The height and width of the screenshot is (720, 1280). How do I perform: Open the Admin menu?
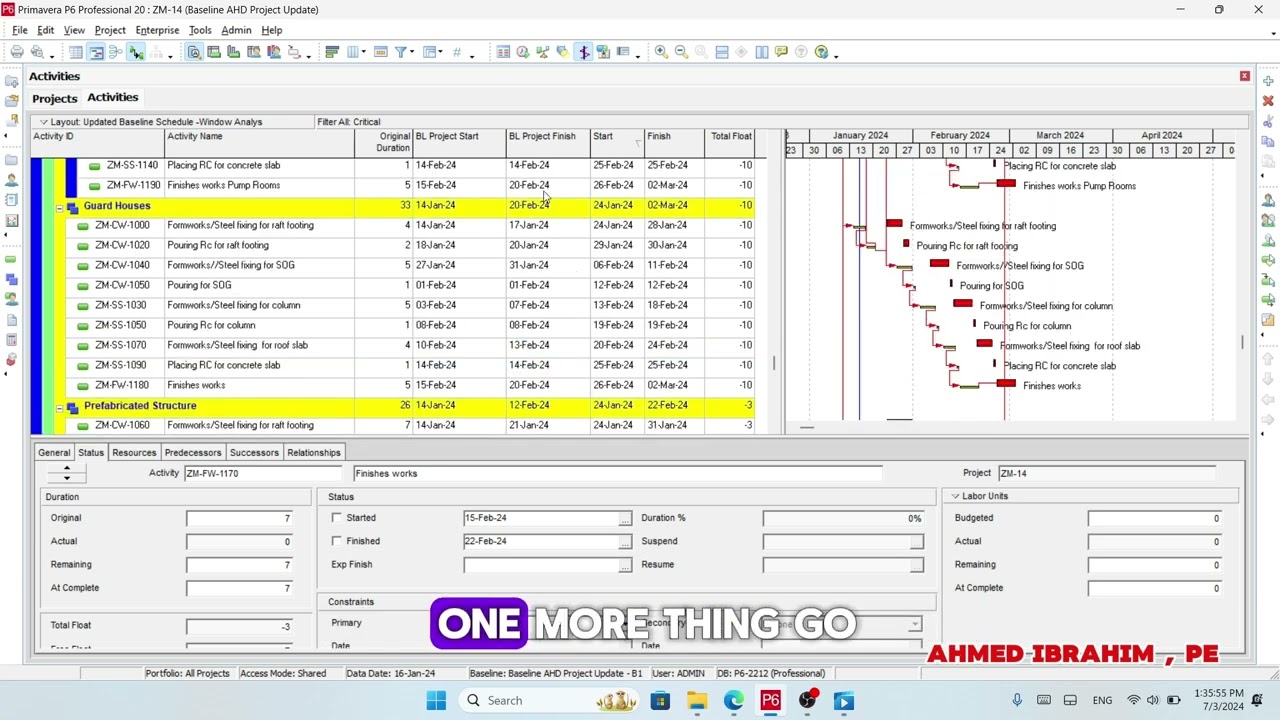coord(236,30)
